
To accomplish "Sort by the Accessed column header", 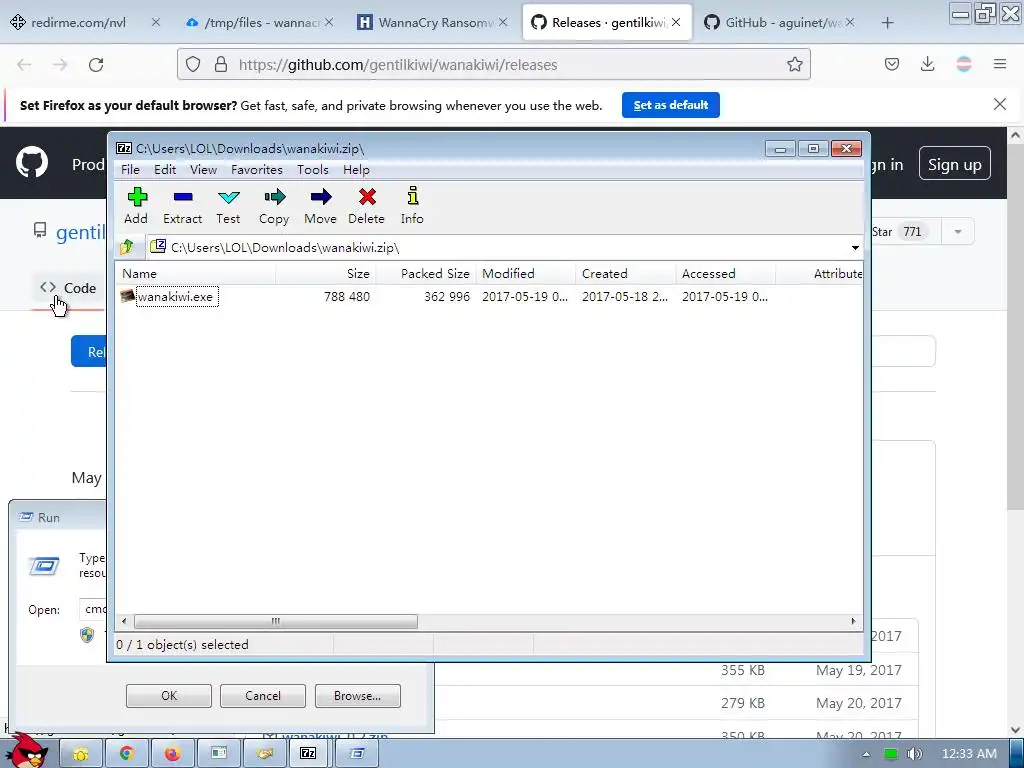I will [726, 274].
